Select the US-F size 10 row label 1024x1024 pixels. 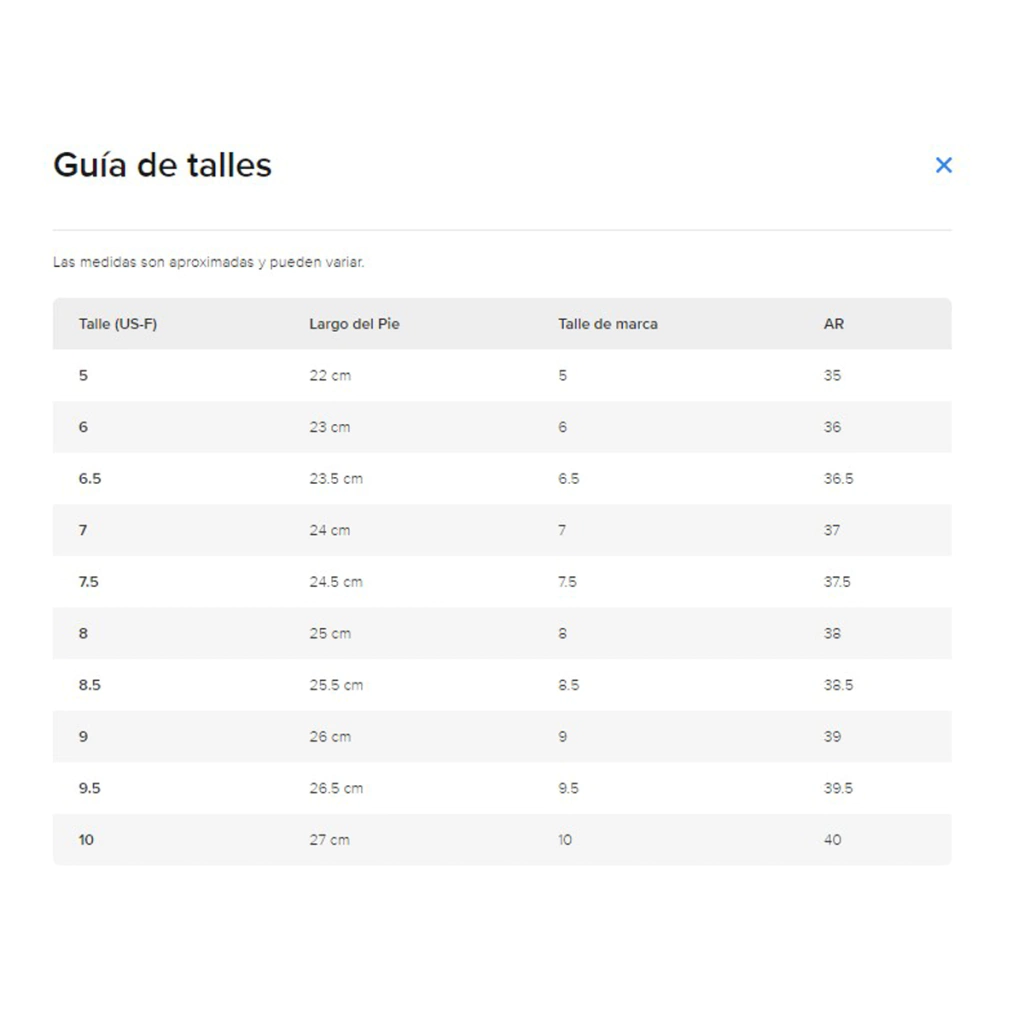pos(86,840)
